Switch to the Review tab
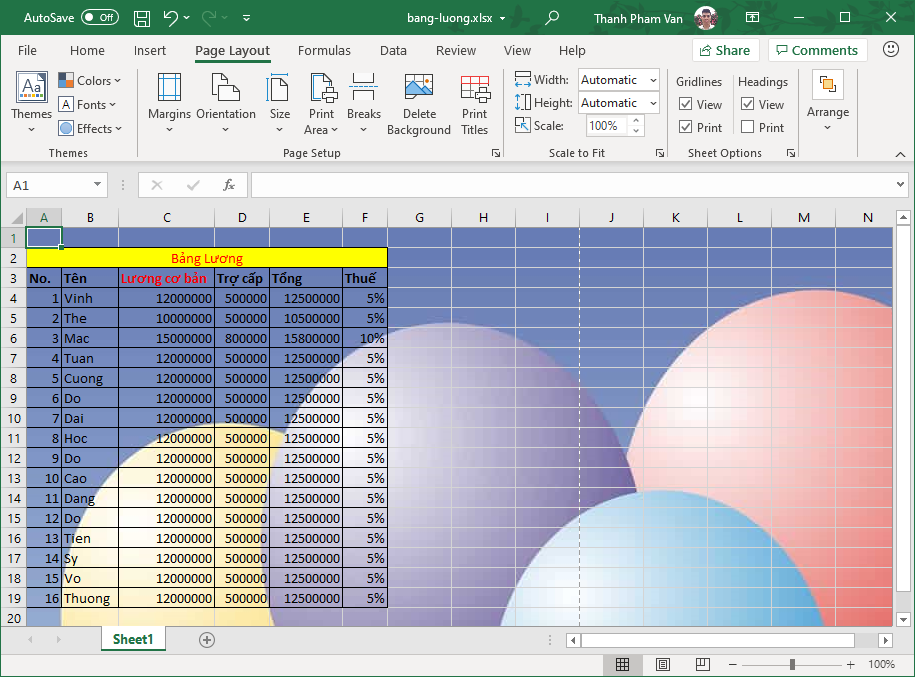 click(x=456, y=51)
